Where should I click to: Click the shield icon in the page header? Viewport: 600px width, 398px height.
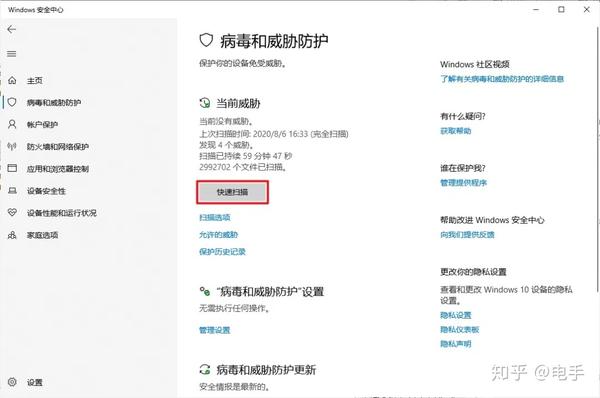click(x=206, y=40)
